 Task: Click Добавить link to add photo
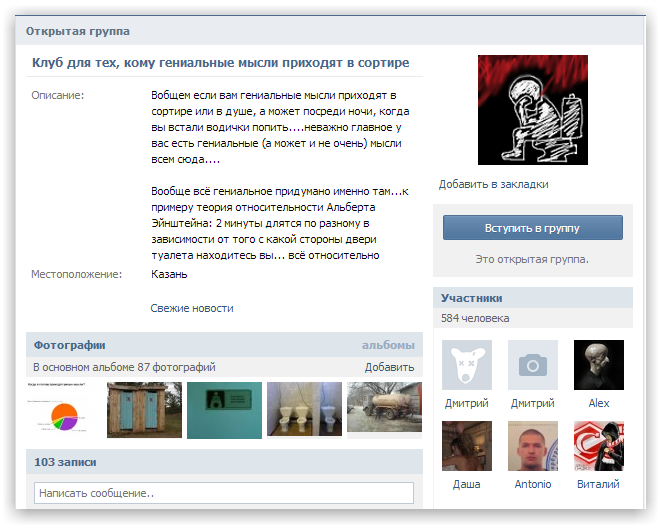point(389,367)
